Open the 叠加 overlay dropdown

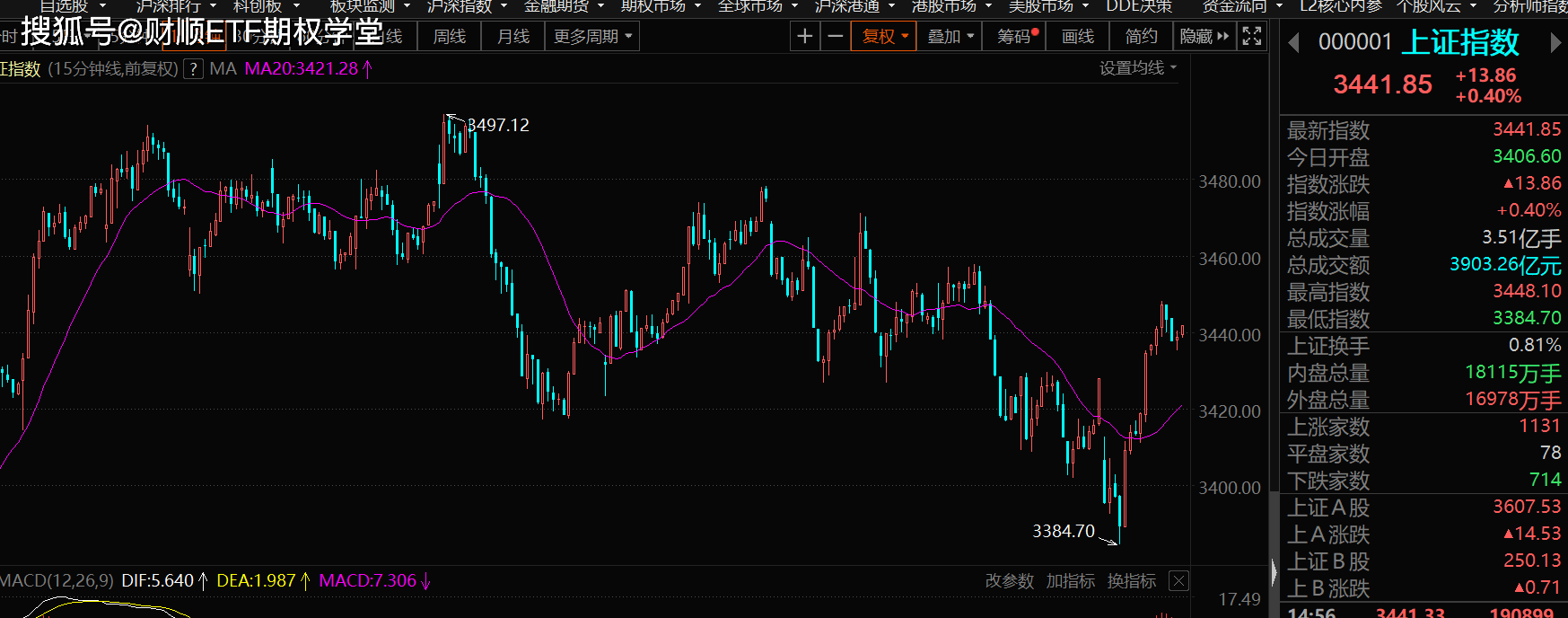pyautogui.click(x=950, y=36)
